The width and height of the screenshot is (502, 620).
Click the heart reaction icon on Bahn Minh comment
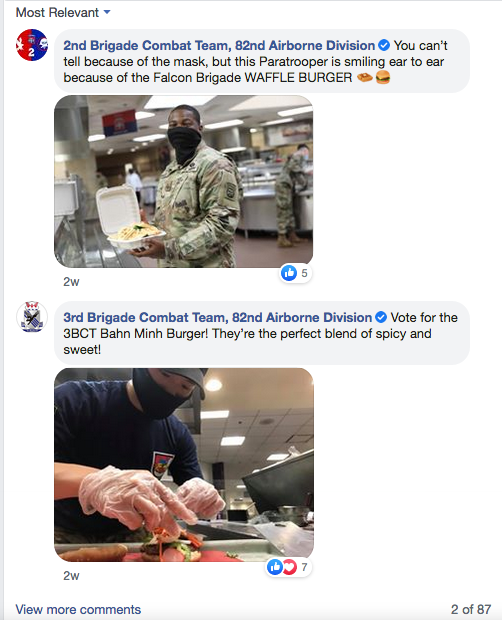click(x=290, y=567)
